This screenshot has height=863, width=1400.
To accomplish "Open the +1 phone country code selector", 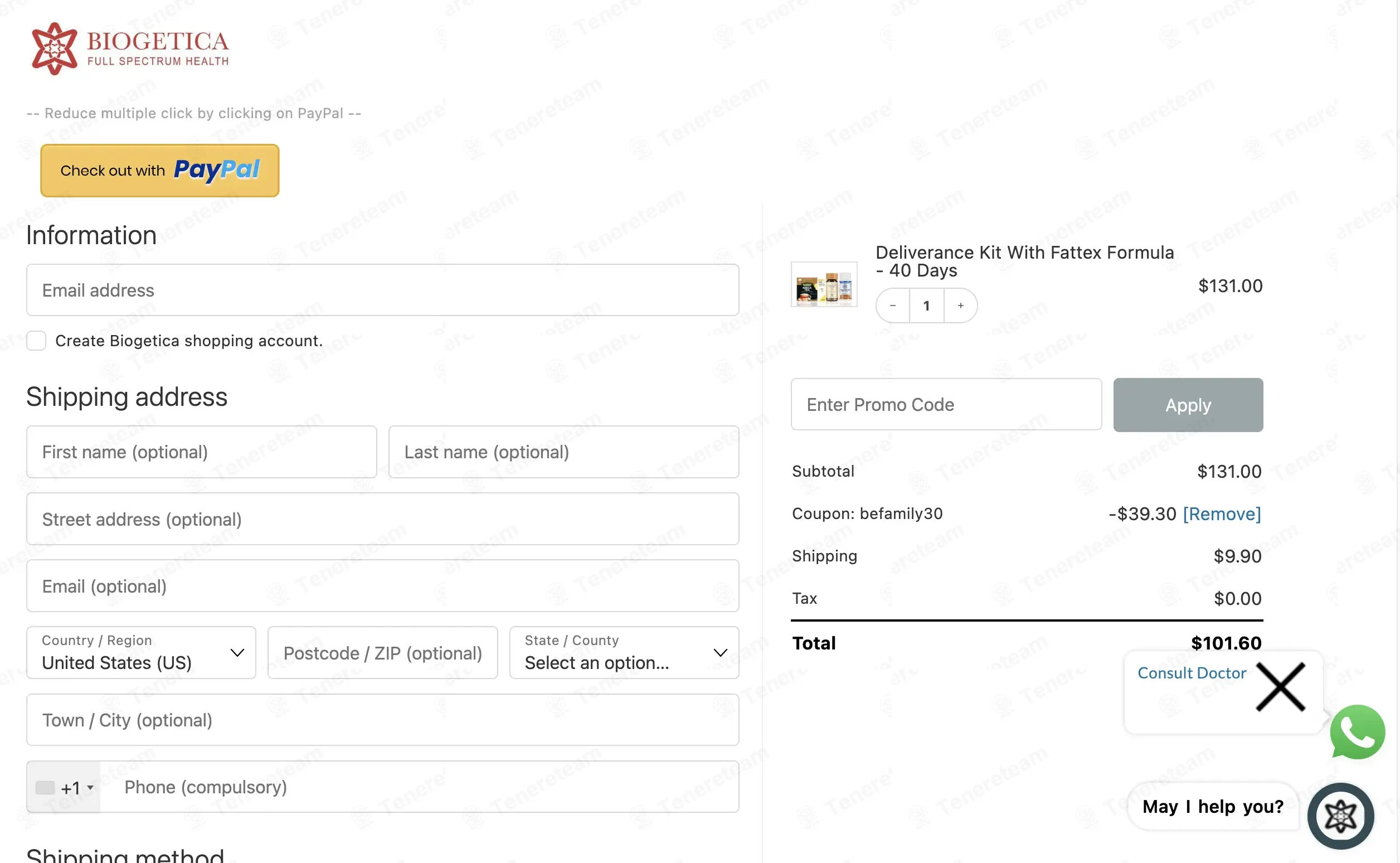I will [x=64, y=788].
